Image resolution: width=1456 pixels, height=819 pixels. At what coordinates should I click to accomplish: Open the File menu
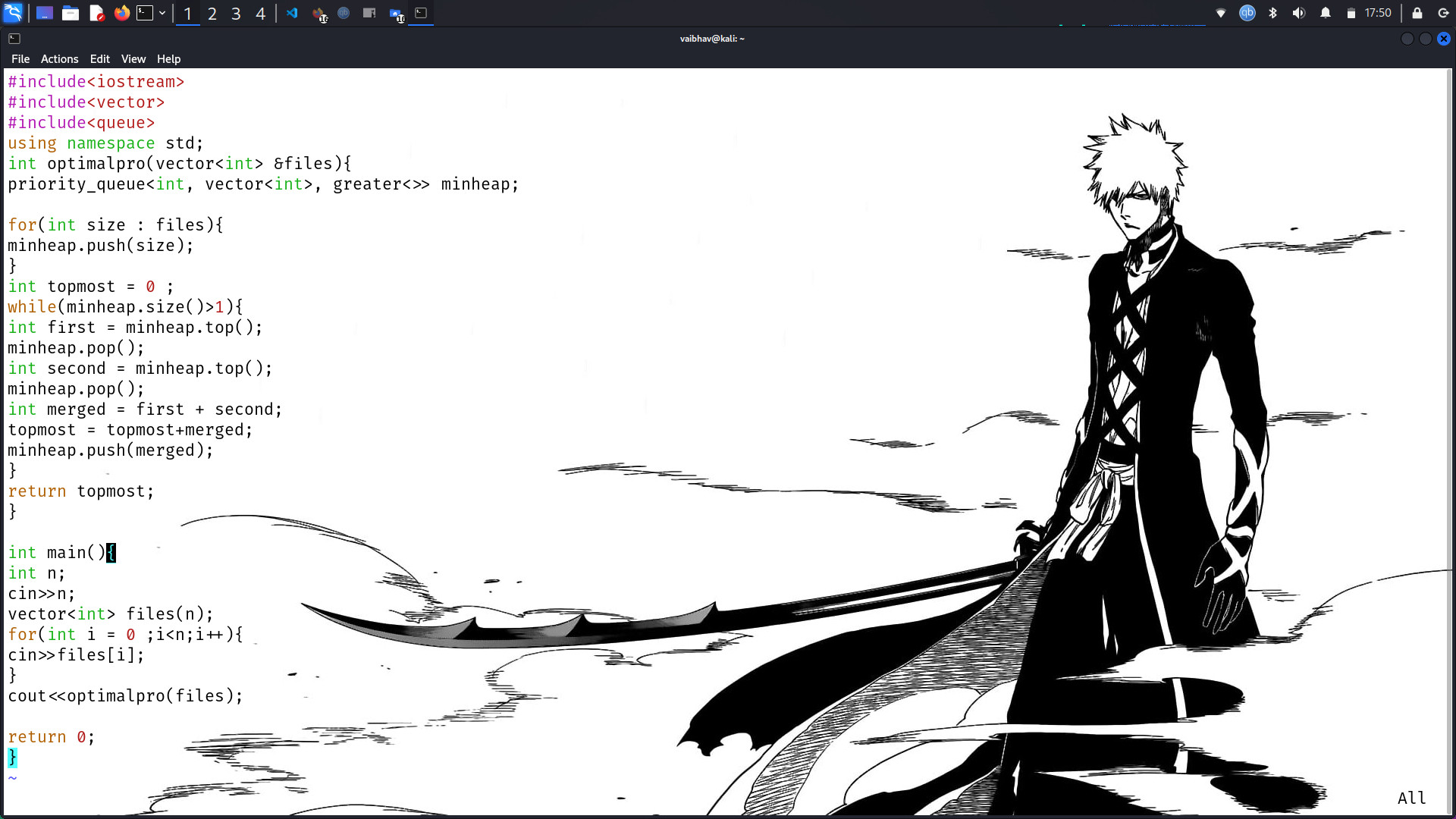click(20, 59)
